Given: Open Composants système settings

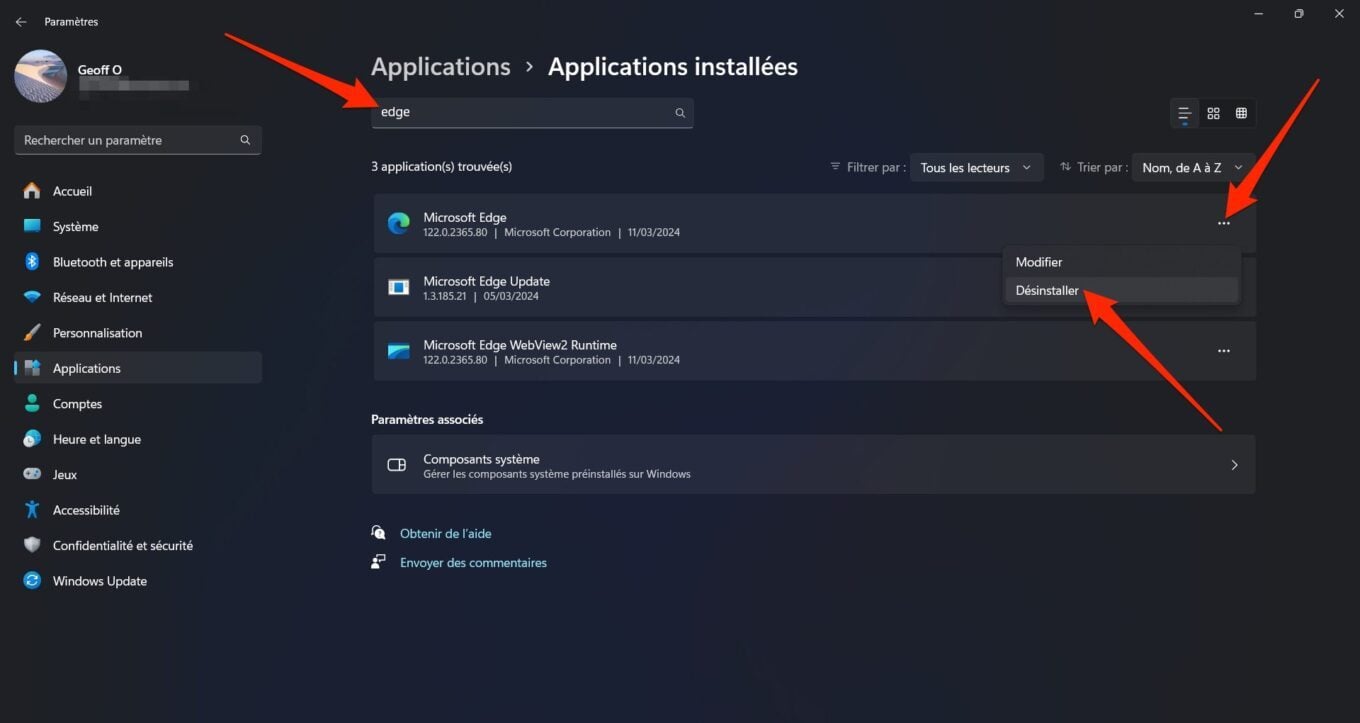Looking at the screenshot, I should [x=813, y=465].
